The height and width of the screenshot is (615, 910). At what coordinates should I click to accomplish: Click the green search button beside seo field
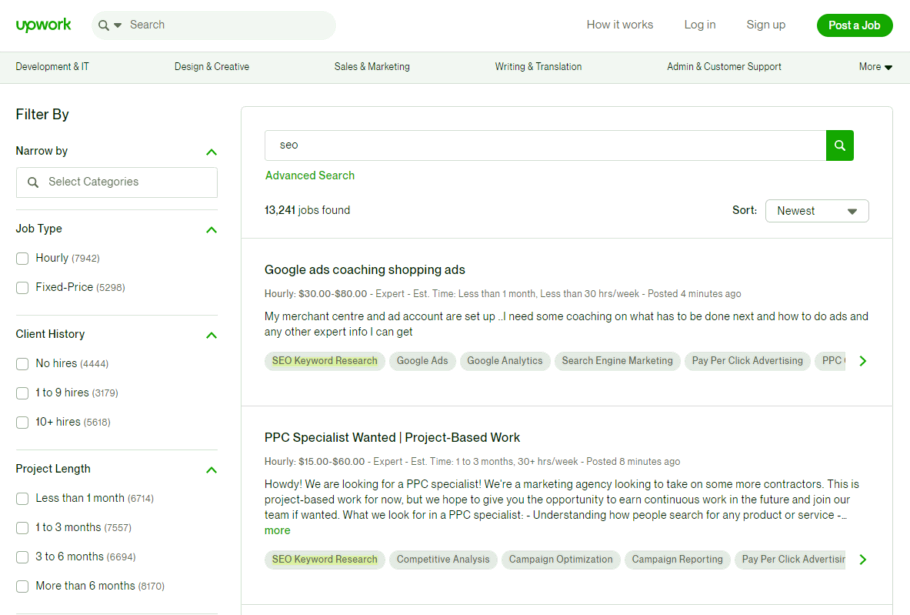[x=839, y=145]
